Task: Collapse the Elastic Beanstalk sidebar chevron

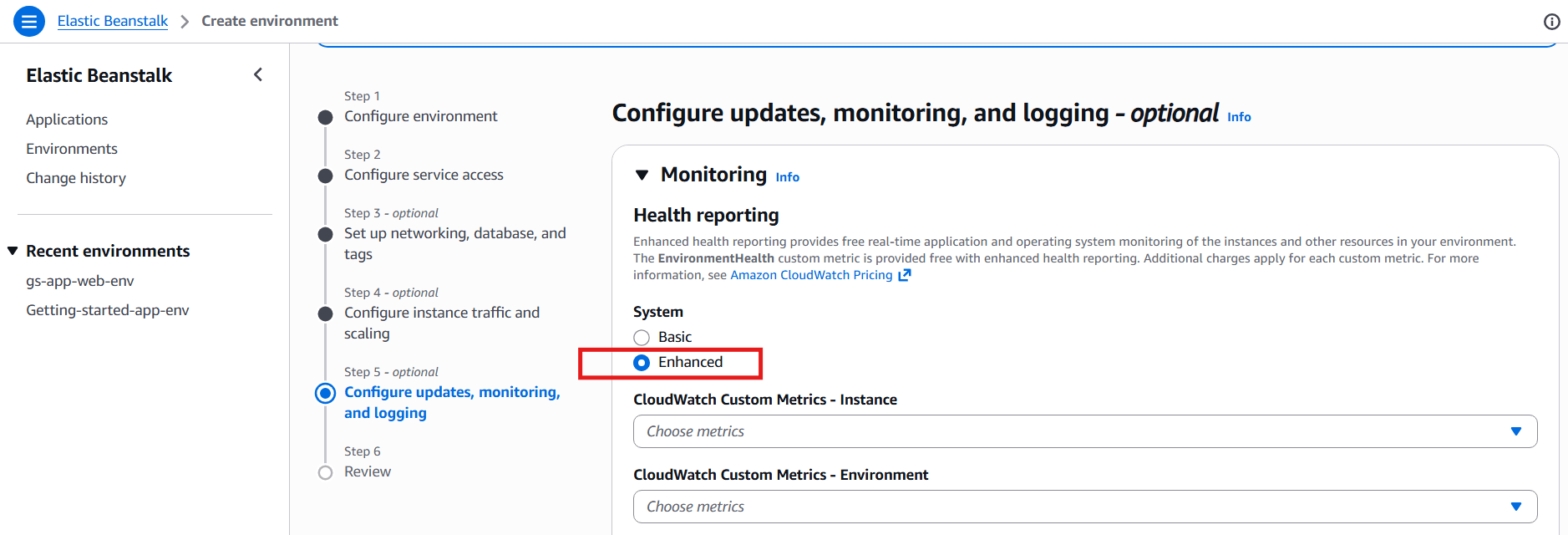Action: [258, 75]
